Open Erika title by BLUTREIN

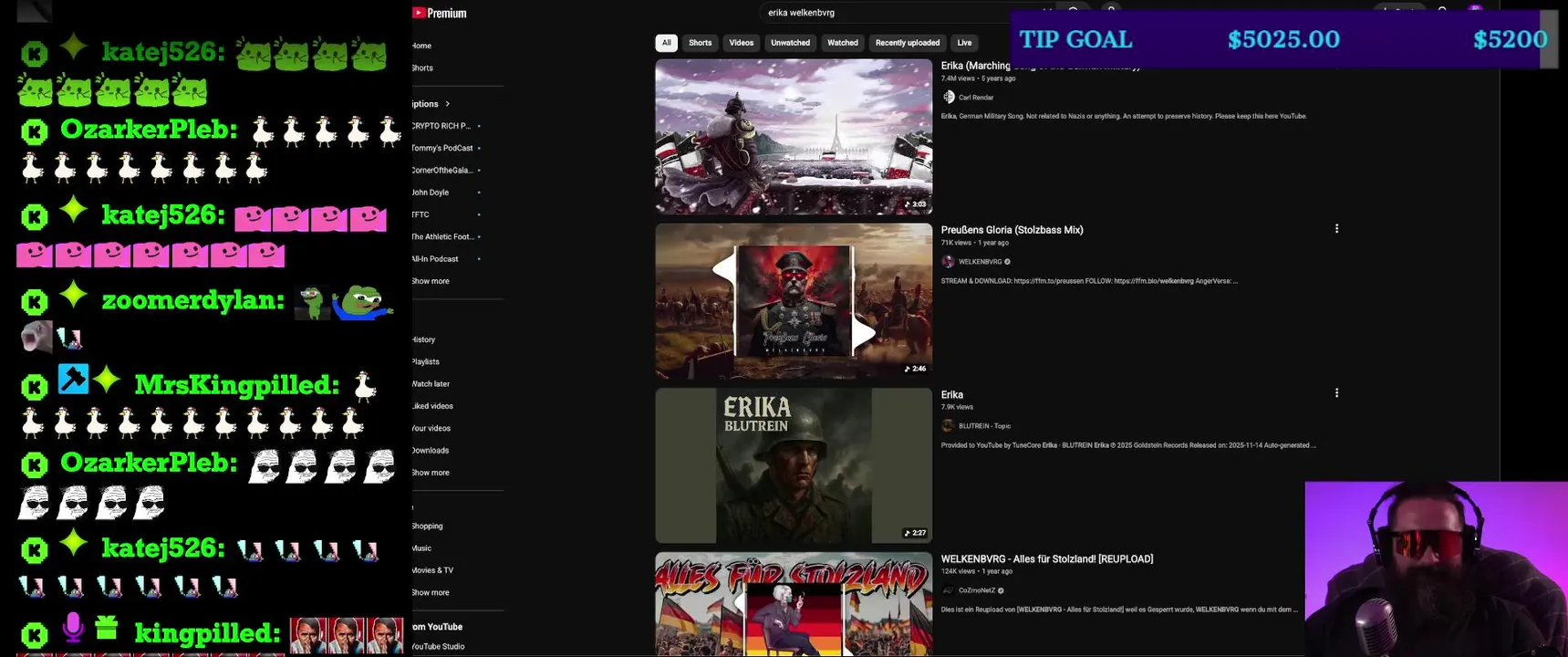tap(952, 395)
